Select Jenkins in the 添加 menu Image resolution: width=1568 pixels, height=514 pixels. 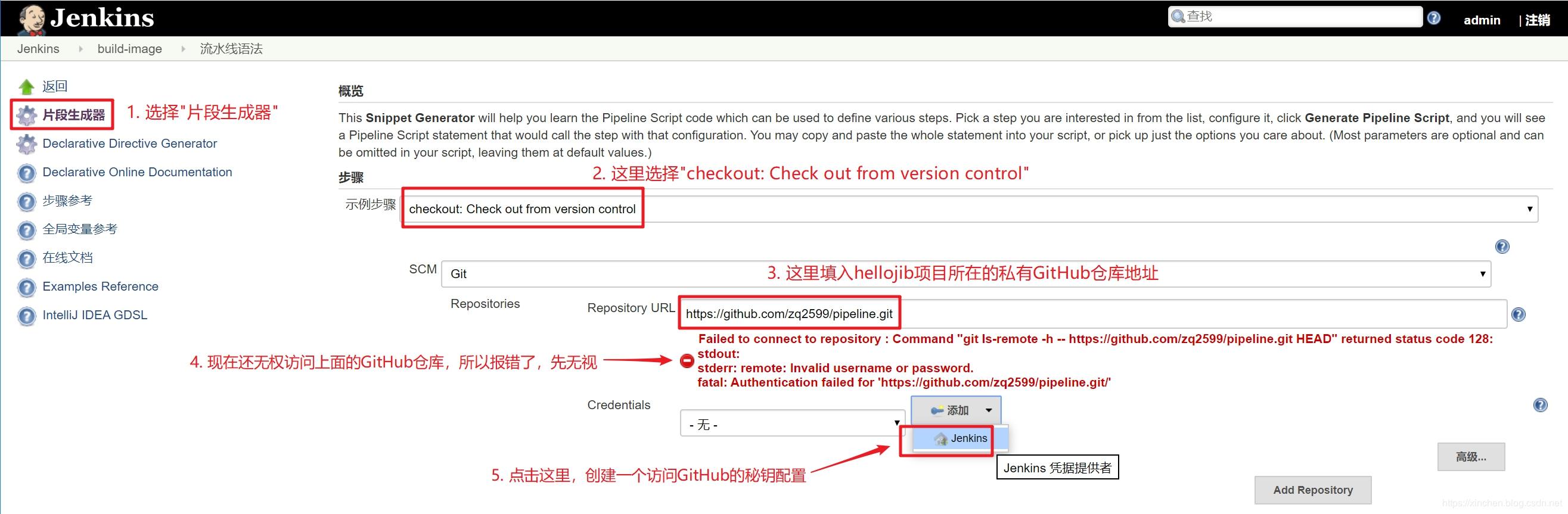tap(960, 438)
